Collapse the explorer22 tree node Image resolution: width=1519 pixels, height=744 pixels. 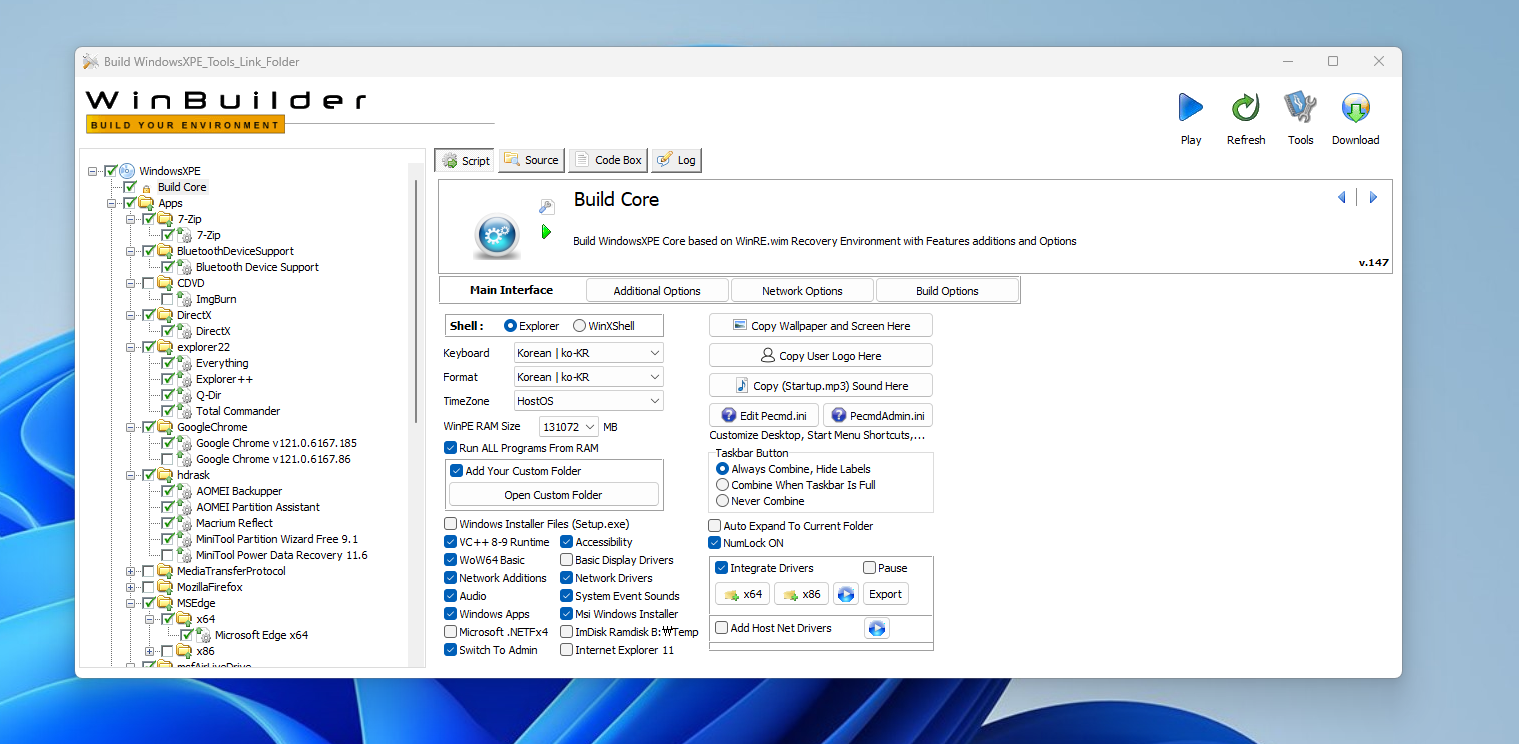tap(131, 347)
